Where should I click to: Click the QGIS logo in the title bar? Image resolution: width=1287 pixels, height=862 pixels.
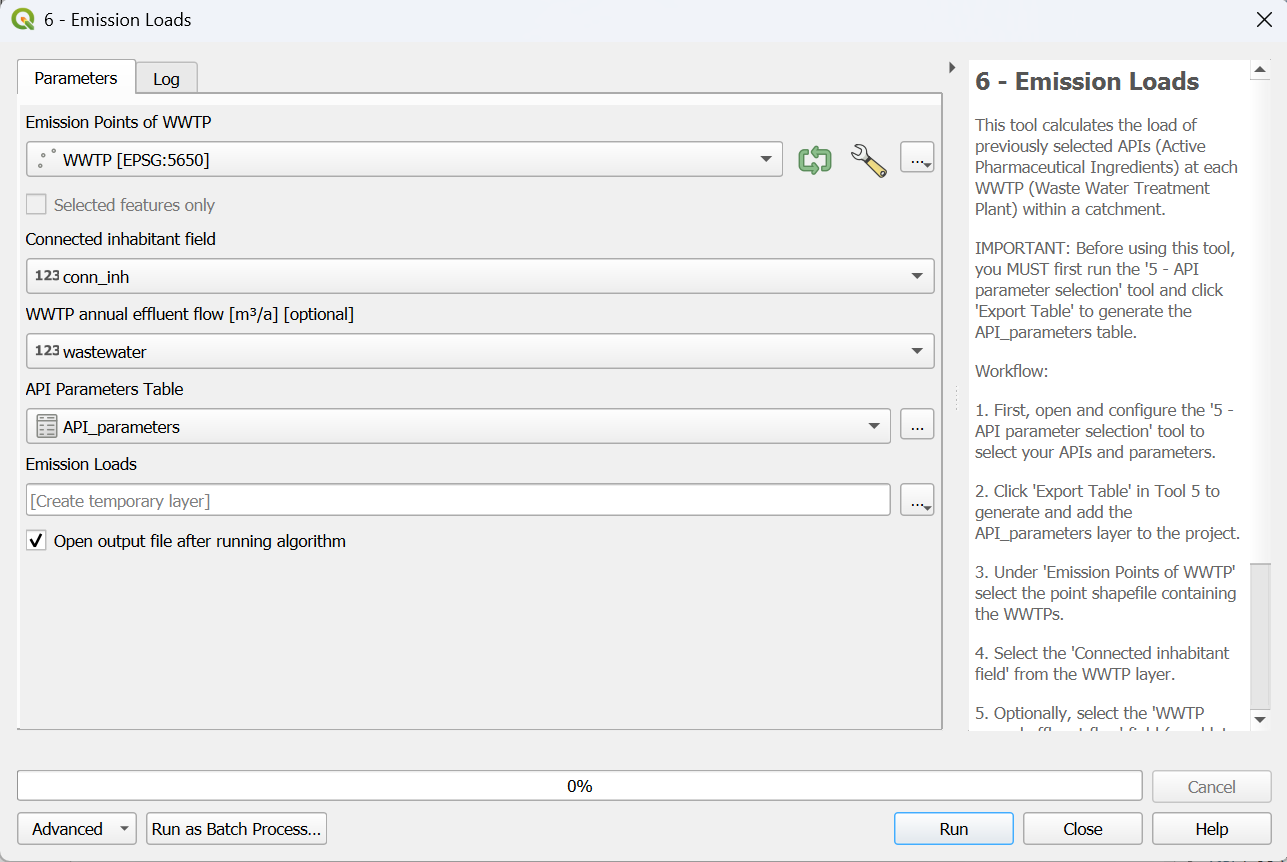coord(22,19)
